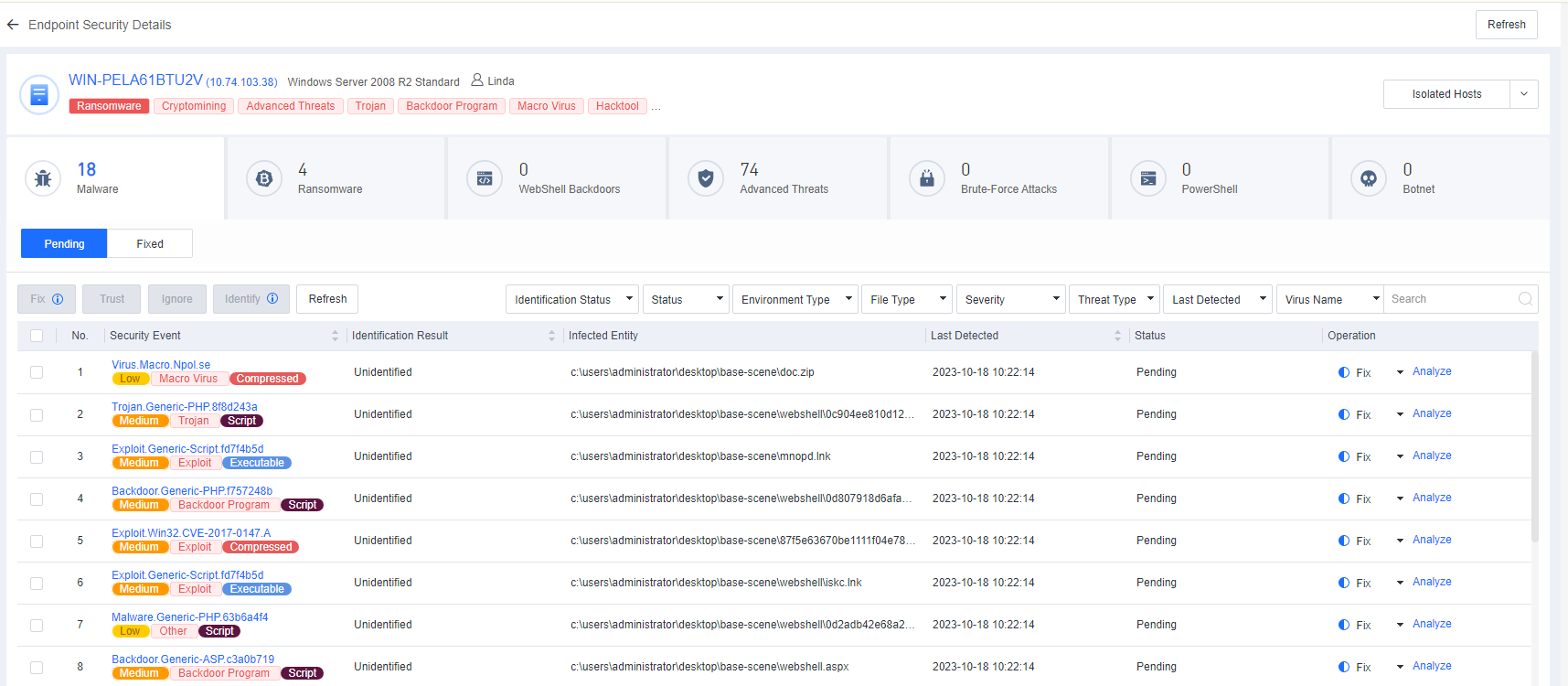Viewport: 1568px width, 686px height.
Task: Click the Brute-Force Attacks lock icon
Action: pyautogui.click(x=927, y=178)
